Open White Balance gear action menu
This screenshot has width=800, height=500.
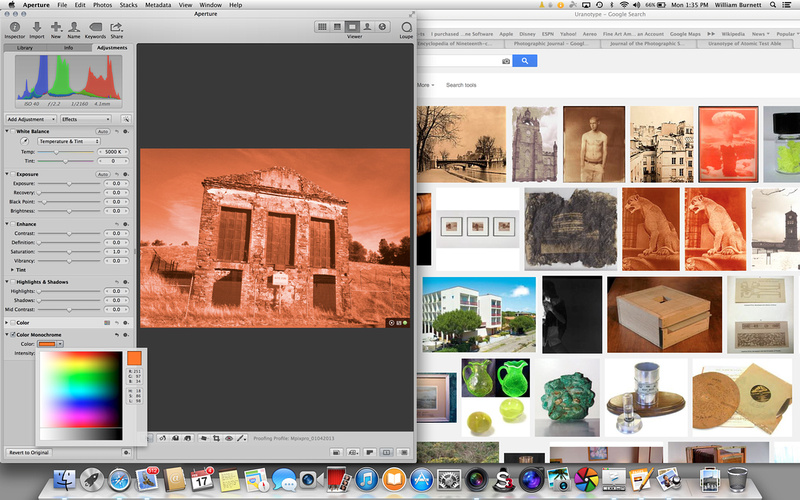[x=126, y=131]
